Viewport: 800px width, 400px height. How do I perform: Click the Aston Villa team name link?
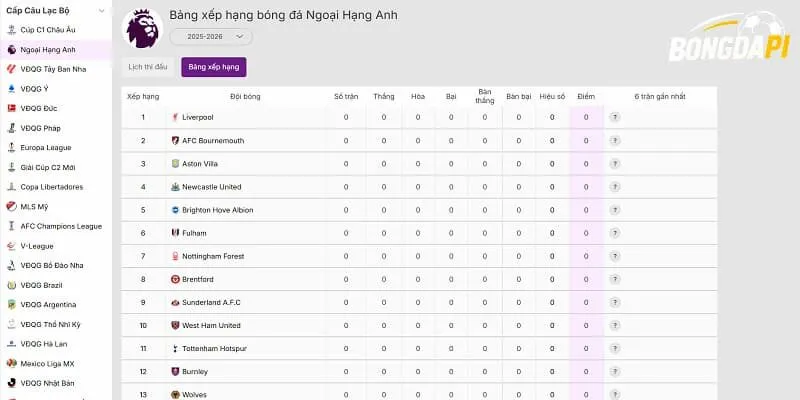coord(200,164)
